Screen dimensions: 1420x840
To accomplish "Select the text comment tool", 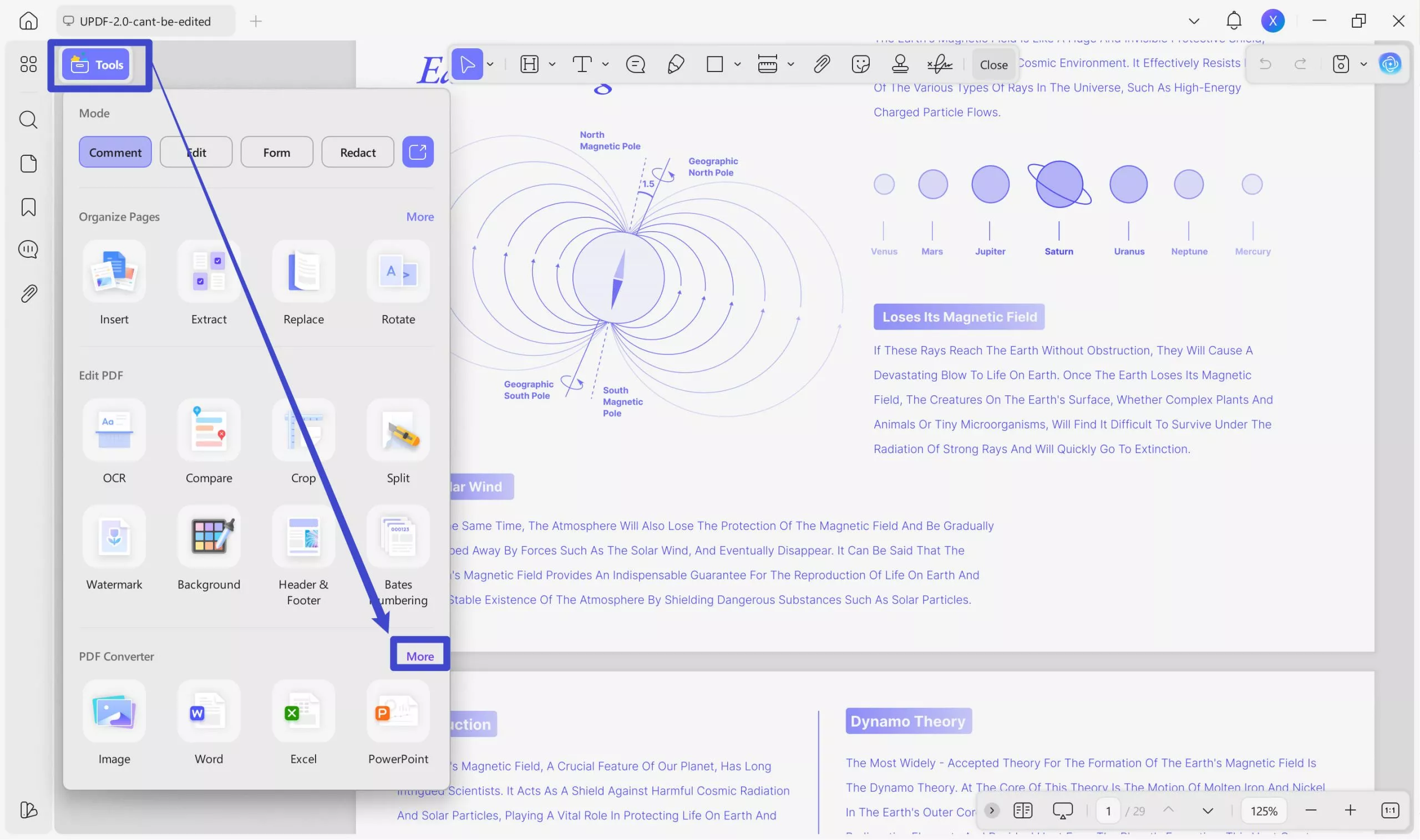I will coord(582,64).
